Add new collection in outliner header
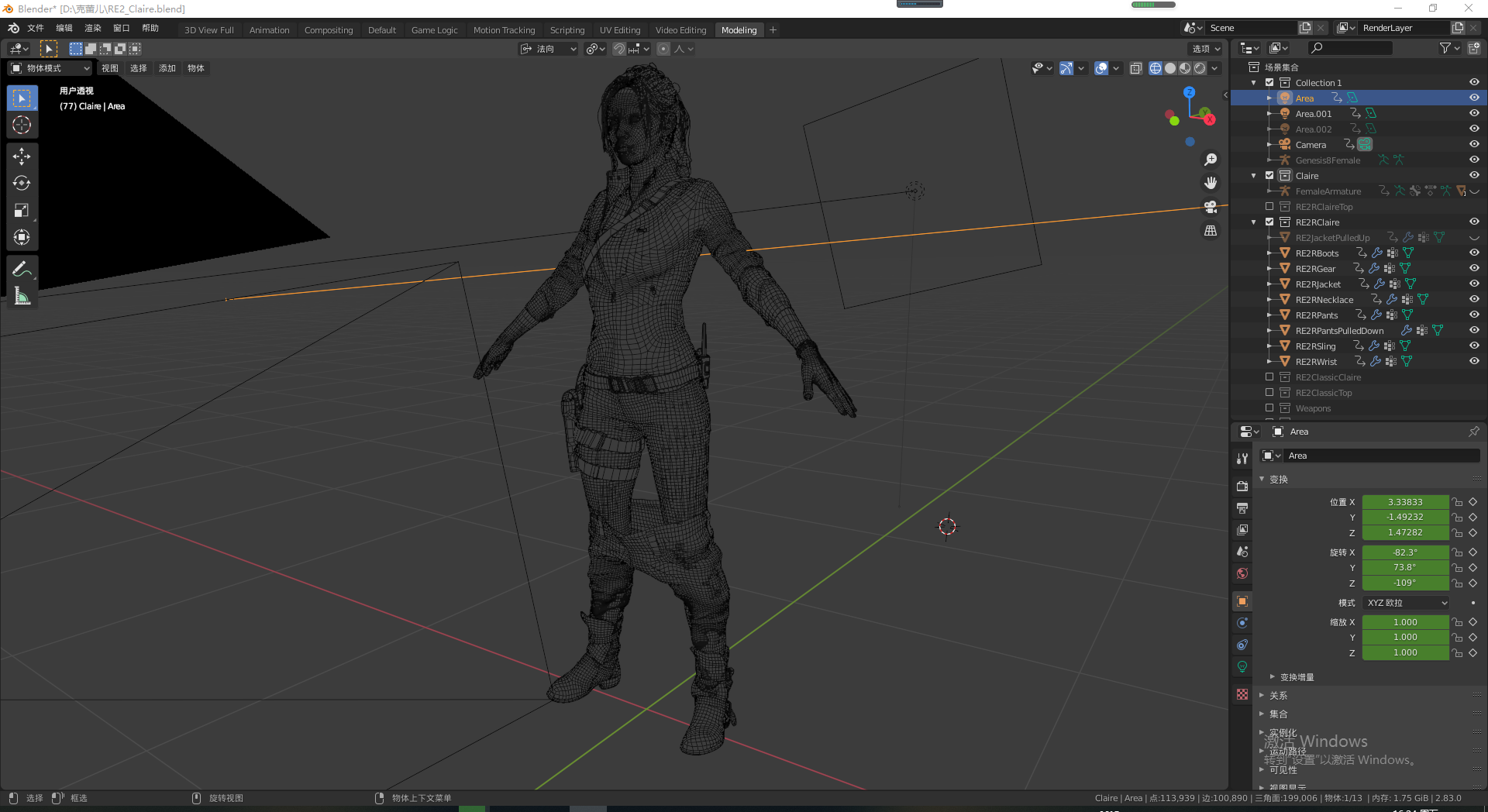Image resolution: width=1488 pixels, height=812 pixels. point(1473,48)
